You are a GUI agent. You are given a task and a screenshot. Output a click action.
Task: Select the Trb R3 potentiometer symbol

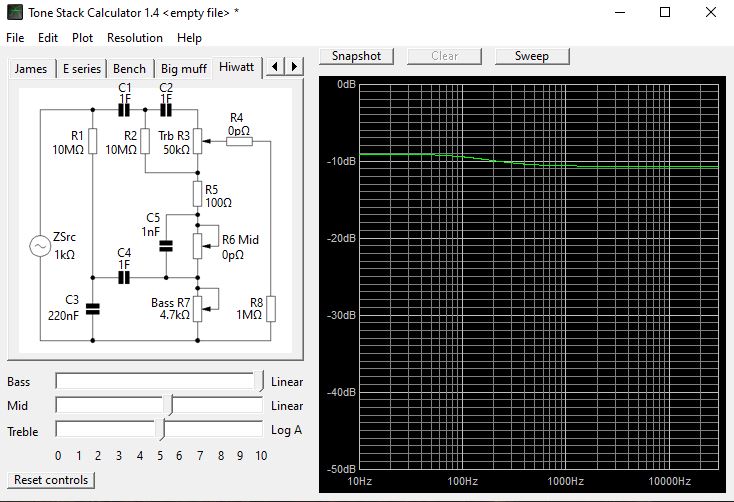[198, 141]
